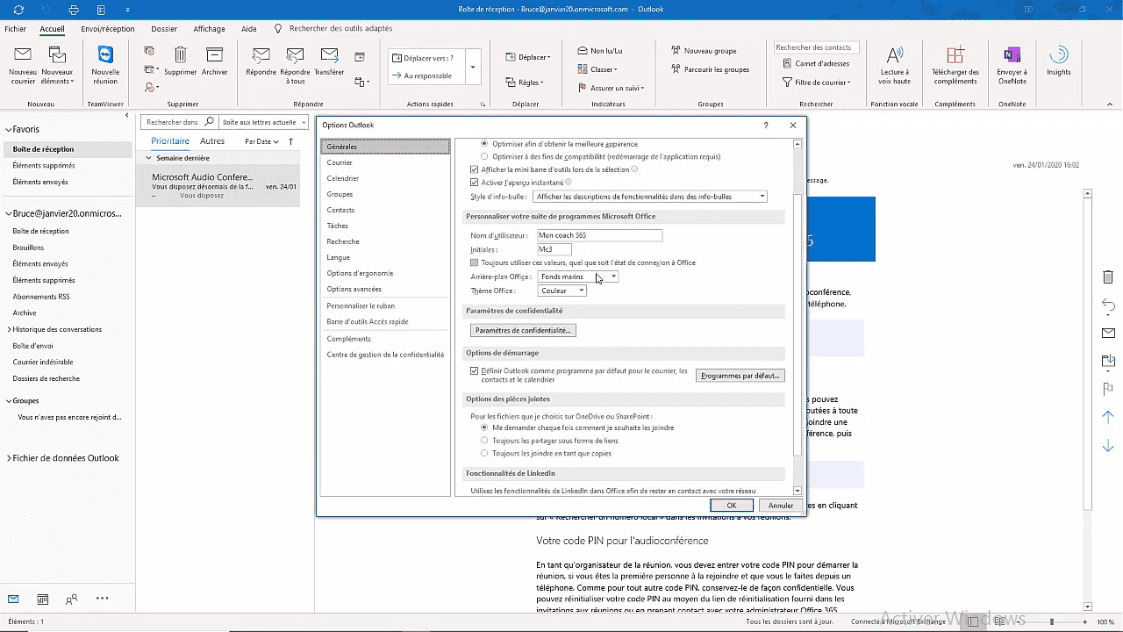This screenshot has height=632, width=1123.
Task: Change the Thème Office dropdown
Action: coord(583,290)
